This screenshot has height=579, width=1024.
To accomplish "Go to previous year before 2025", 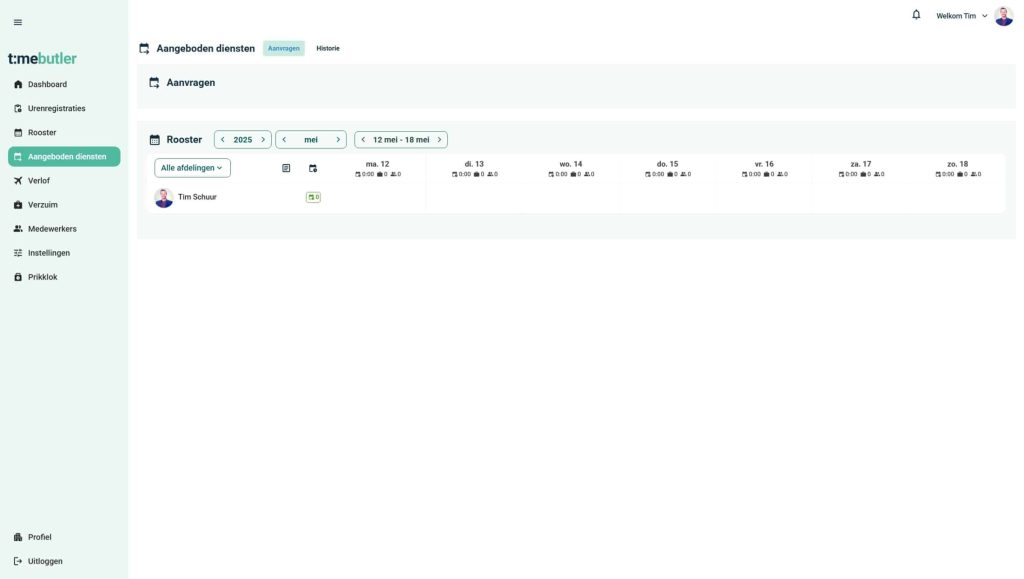I will pyautogui.click(x=223, y=140).
